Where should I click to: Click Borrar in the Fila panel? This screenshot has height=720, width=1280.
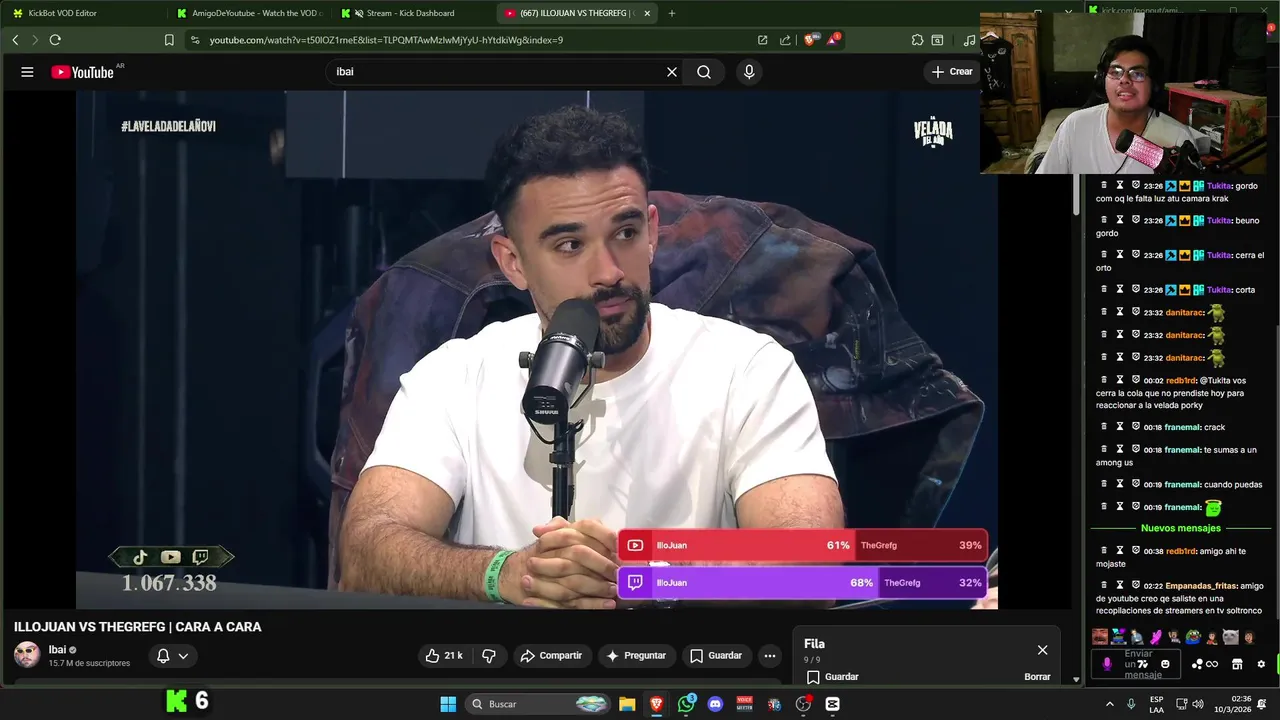pyautogui.click(x=1037, y=677)
